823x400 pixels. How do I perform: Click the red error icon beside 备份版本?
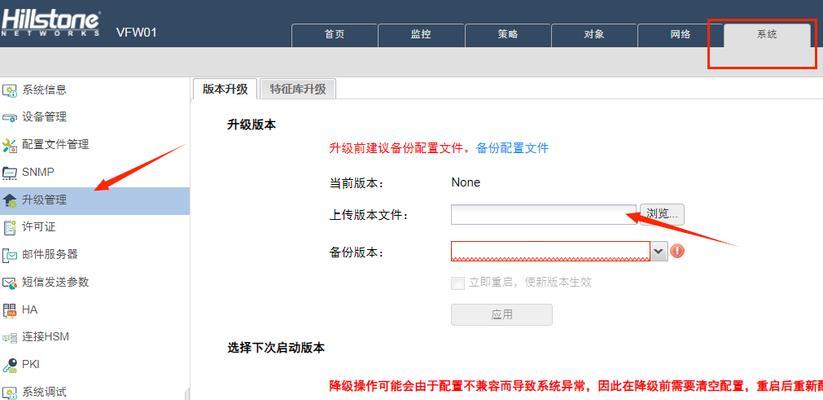pos(677,251)
